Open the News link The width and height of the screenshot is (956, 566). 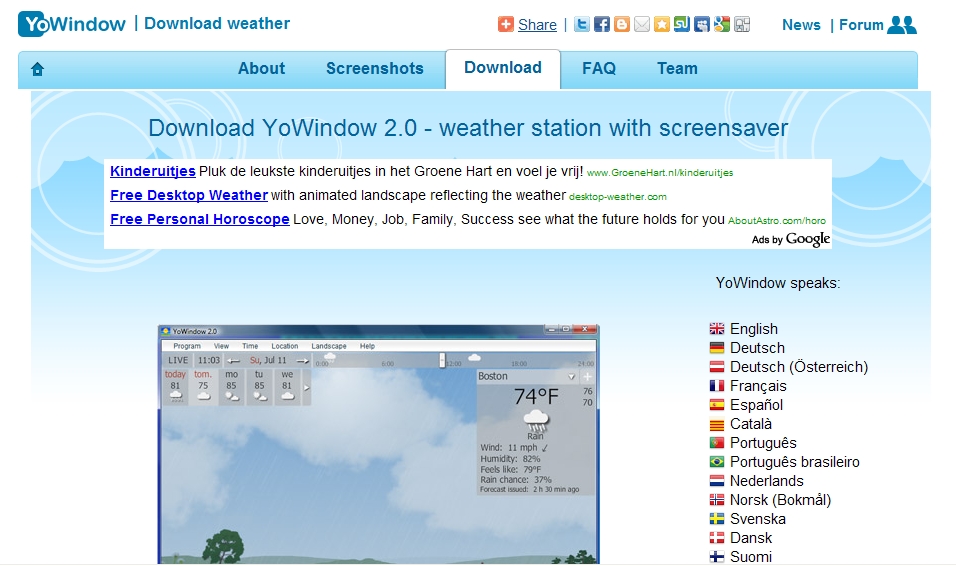click(801, 25)
